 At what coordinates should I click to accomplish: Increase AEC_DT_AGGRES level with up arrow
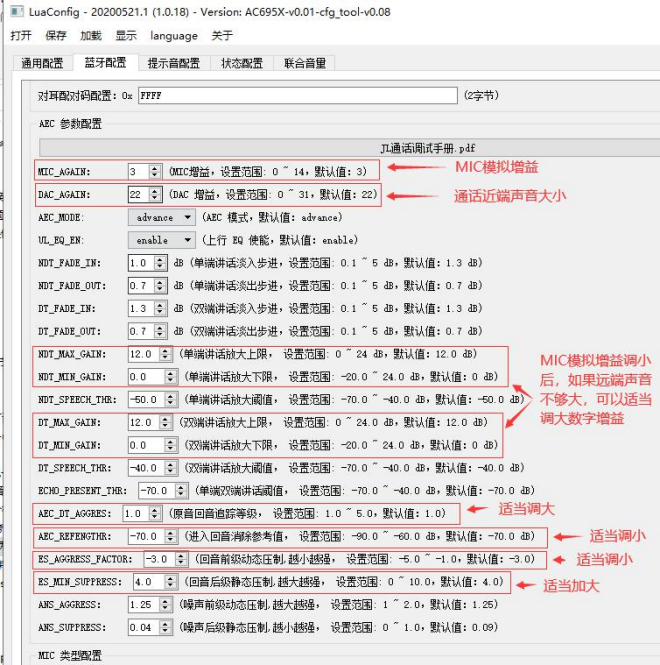154,510
